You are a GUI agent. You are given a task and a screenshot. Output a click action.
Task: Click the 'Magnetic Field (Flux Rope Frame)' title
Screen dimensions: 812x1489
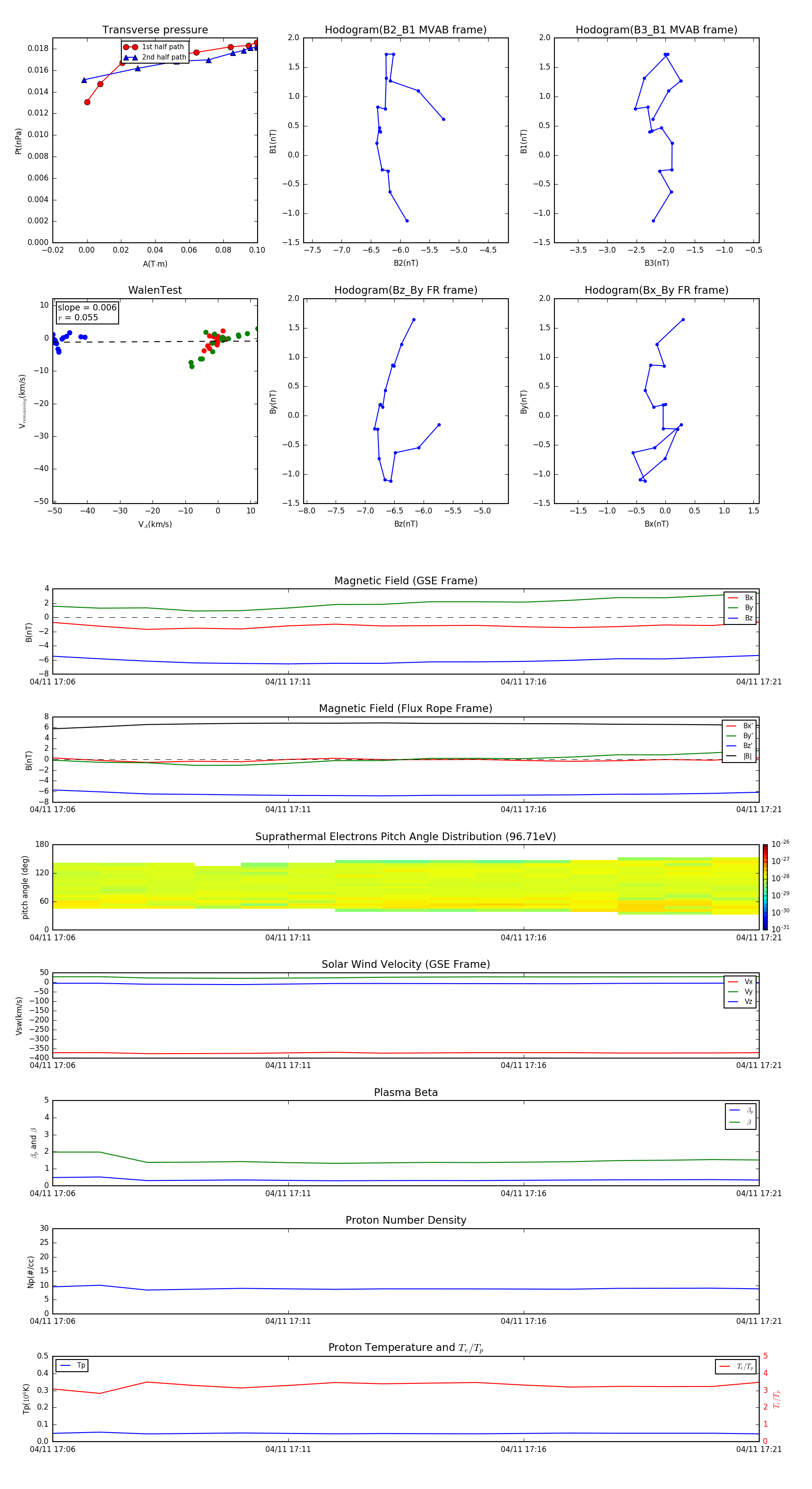click(406, 709)
